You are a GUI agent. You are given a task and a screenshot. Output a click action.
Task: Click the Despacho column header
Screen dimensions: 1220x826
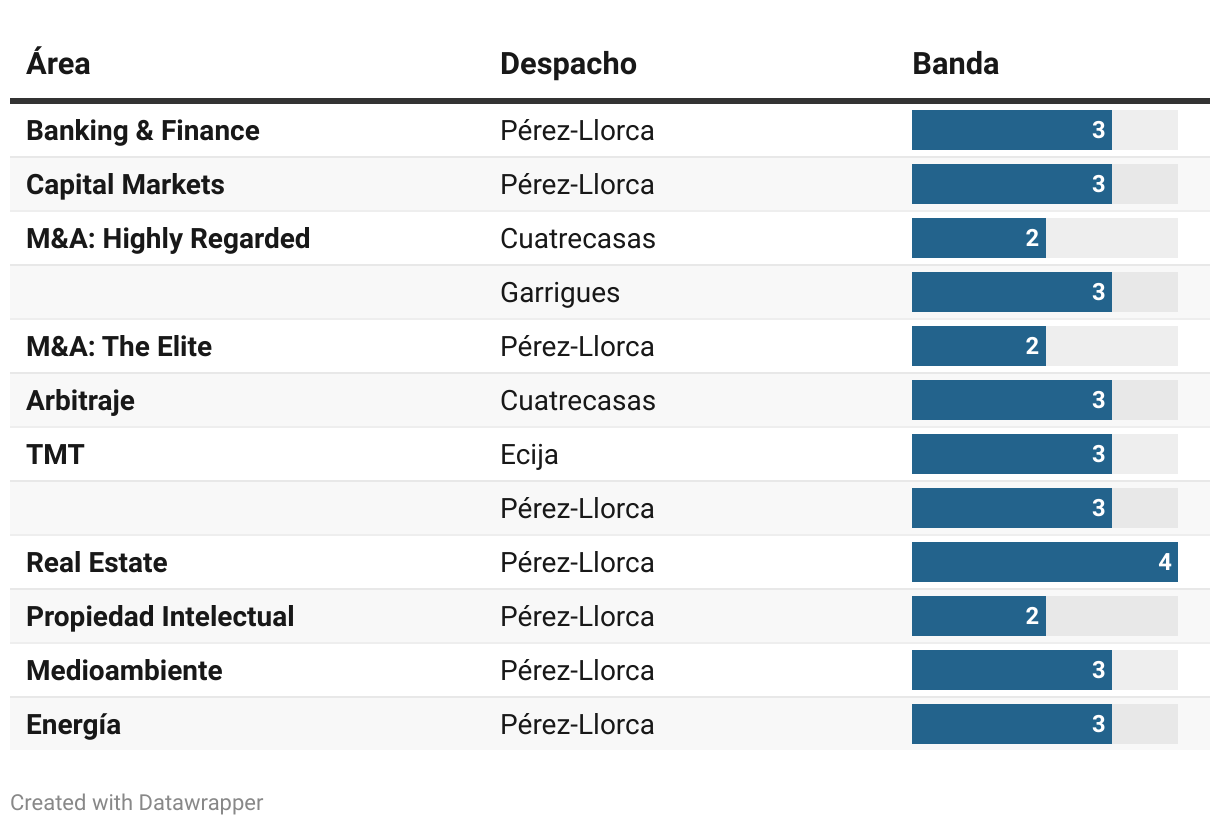(568, 64)
